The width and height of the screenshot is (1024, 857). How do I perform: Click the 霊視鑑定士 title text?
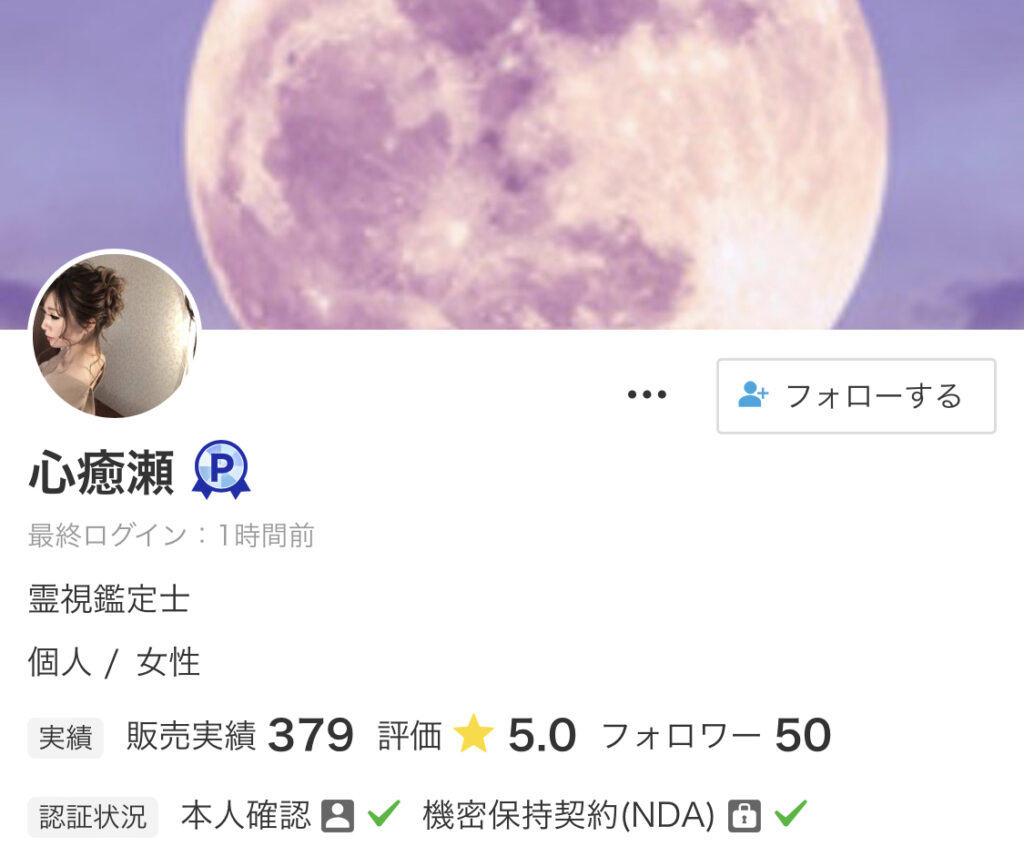coord(109,599)
